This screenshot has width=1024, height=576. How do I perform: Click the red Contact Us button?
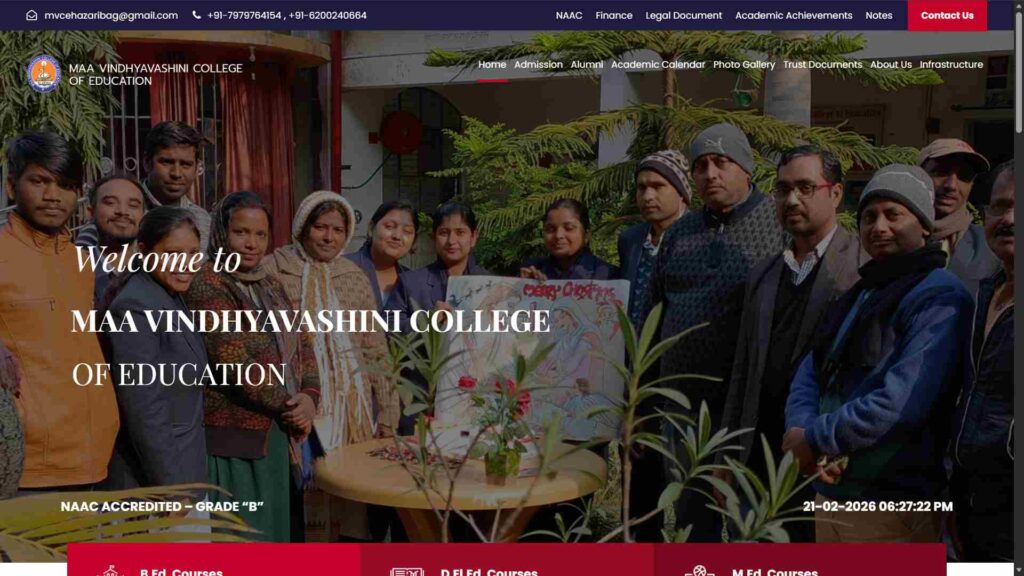(947, 15)
